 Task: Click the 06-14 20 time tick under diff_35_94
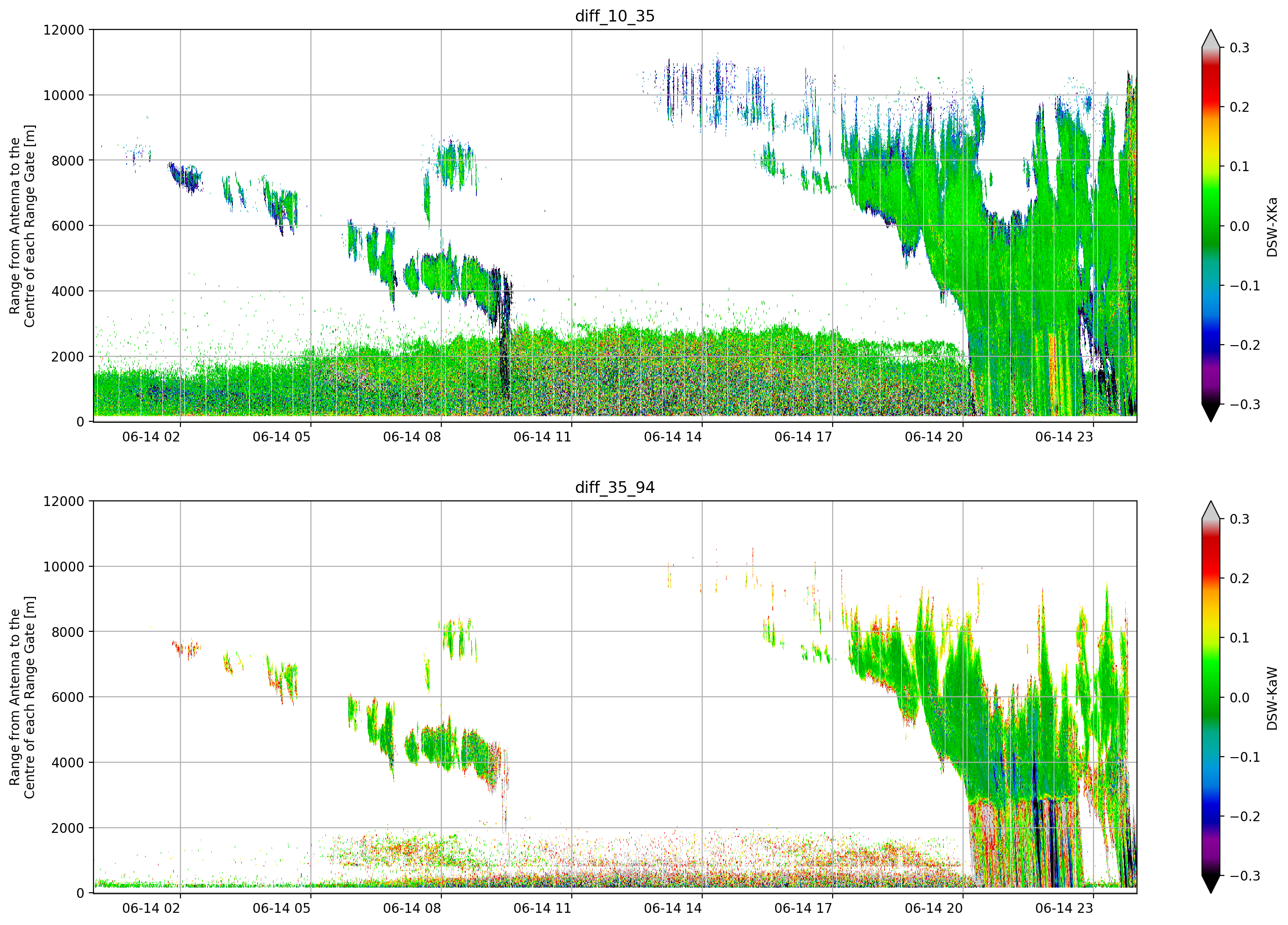click(934, 908)
